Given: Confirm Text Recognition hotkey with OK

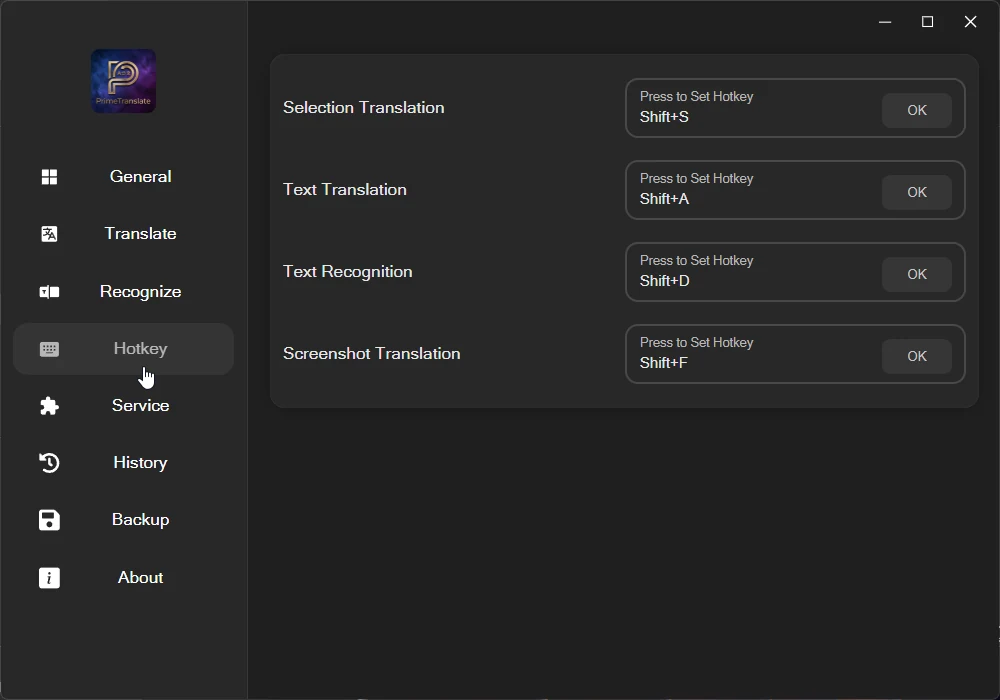Looking at the screenshot, I should (x=916, y=274).
